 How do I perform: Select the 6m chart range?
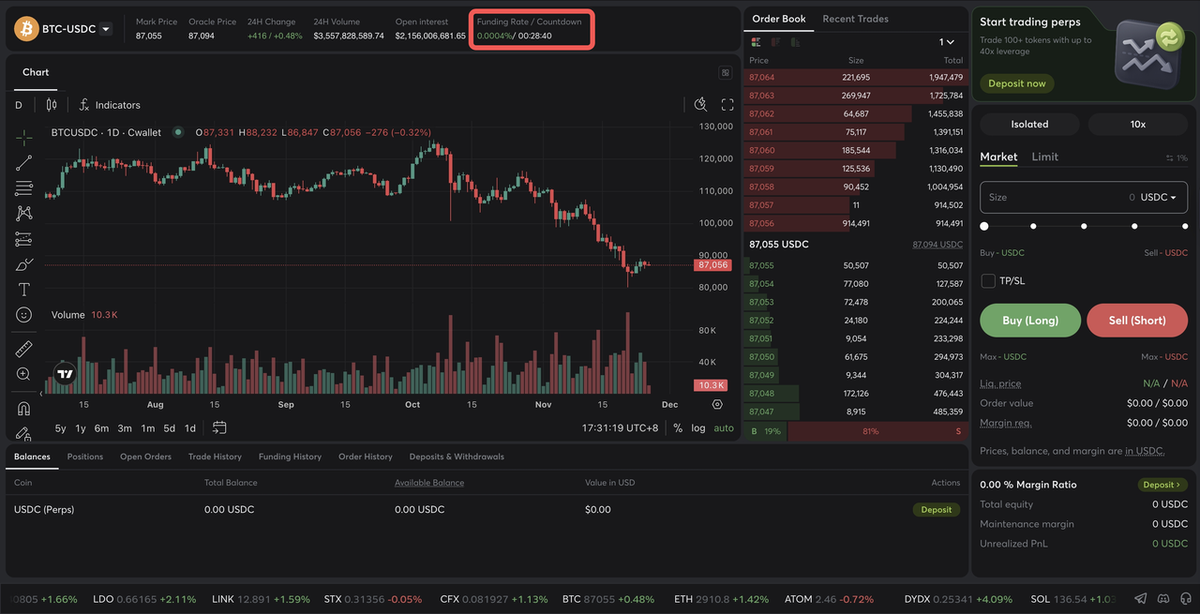click(x=102, y=428)
